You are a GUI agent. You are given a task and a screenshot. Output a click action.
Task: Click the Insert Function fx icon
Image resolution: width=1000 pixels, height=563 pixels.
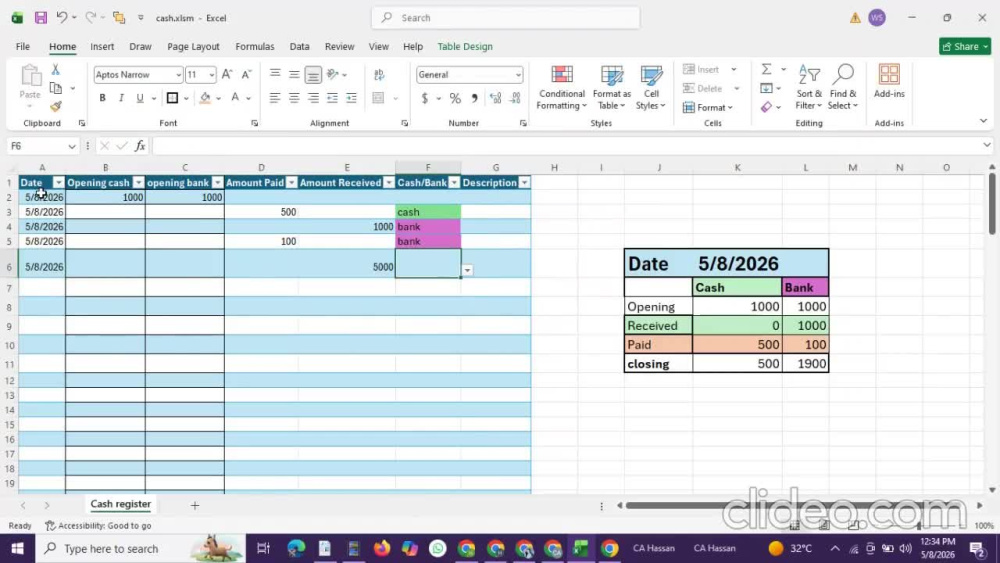pyautogui.click(x=140, y=146)
